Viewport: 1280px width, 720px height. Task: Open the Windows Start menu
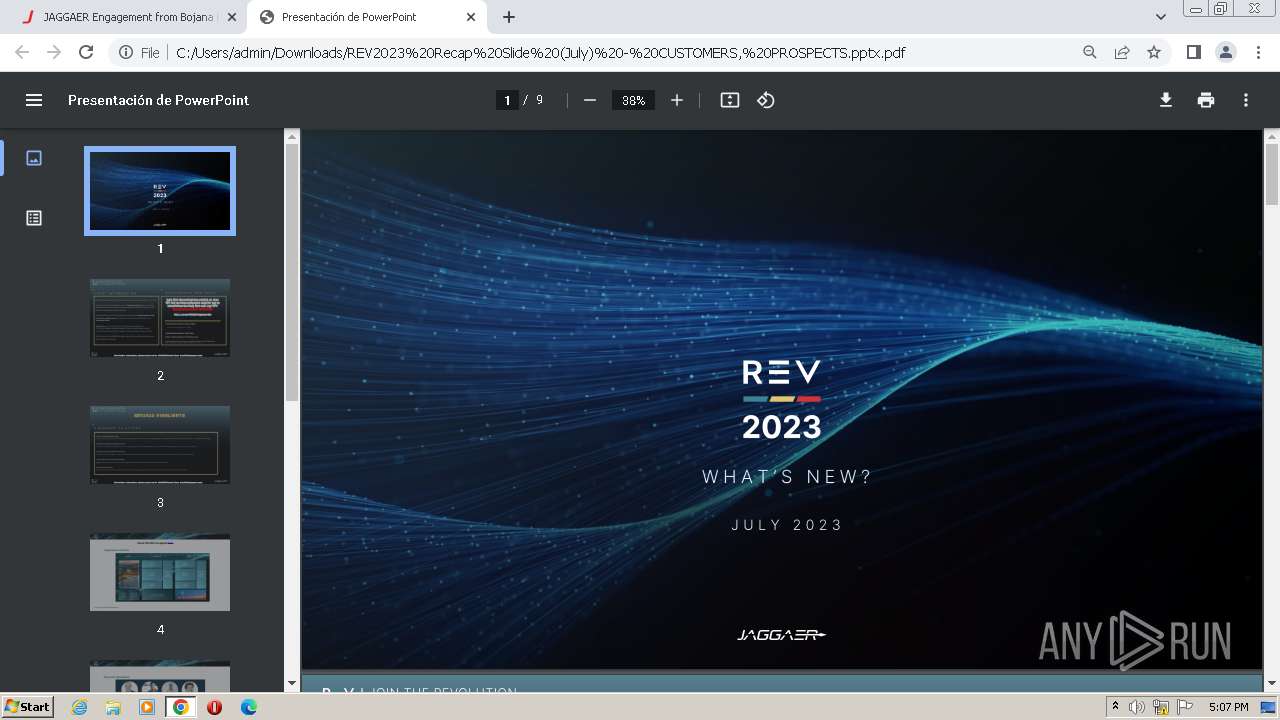[x=27, y=706]
